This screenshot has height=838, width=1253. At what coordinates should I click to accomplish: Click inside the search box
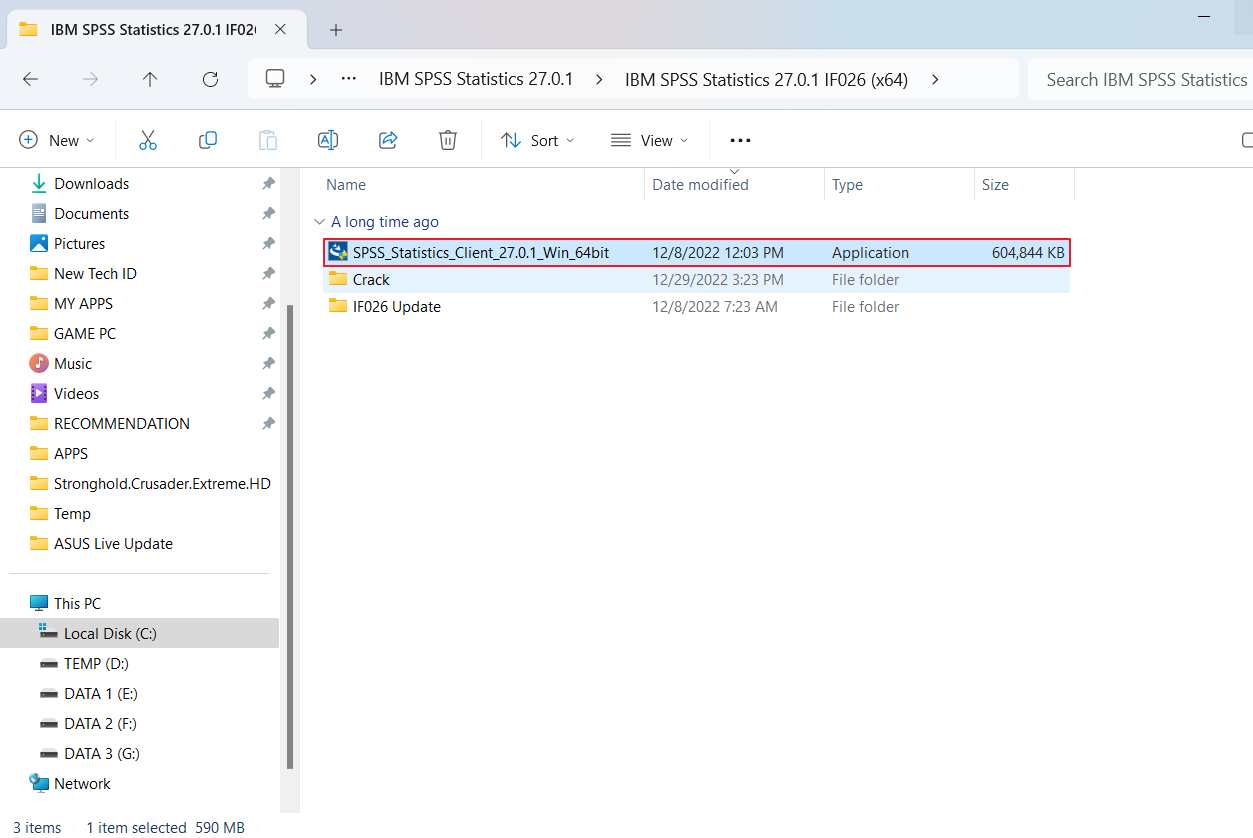(x=1140, y=79)
